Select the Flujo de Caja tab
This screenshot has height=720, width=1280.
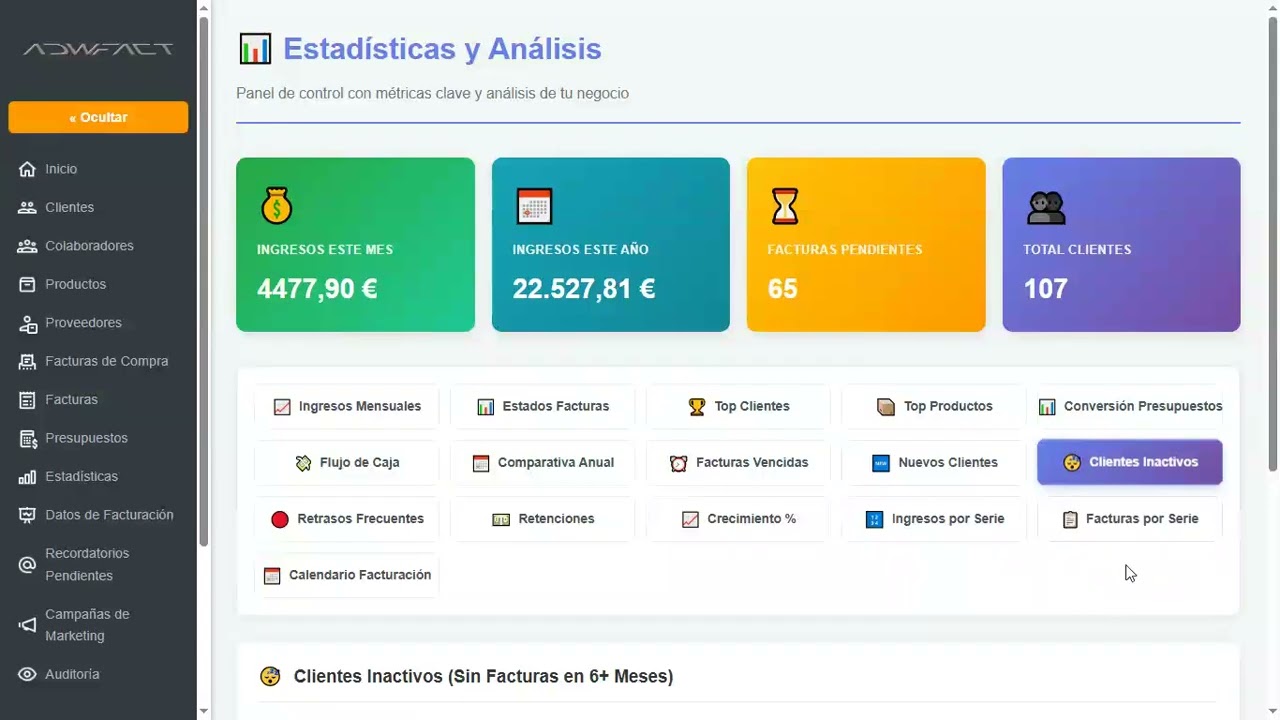(346, 463)
